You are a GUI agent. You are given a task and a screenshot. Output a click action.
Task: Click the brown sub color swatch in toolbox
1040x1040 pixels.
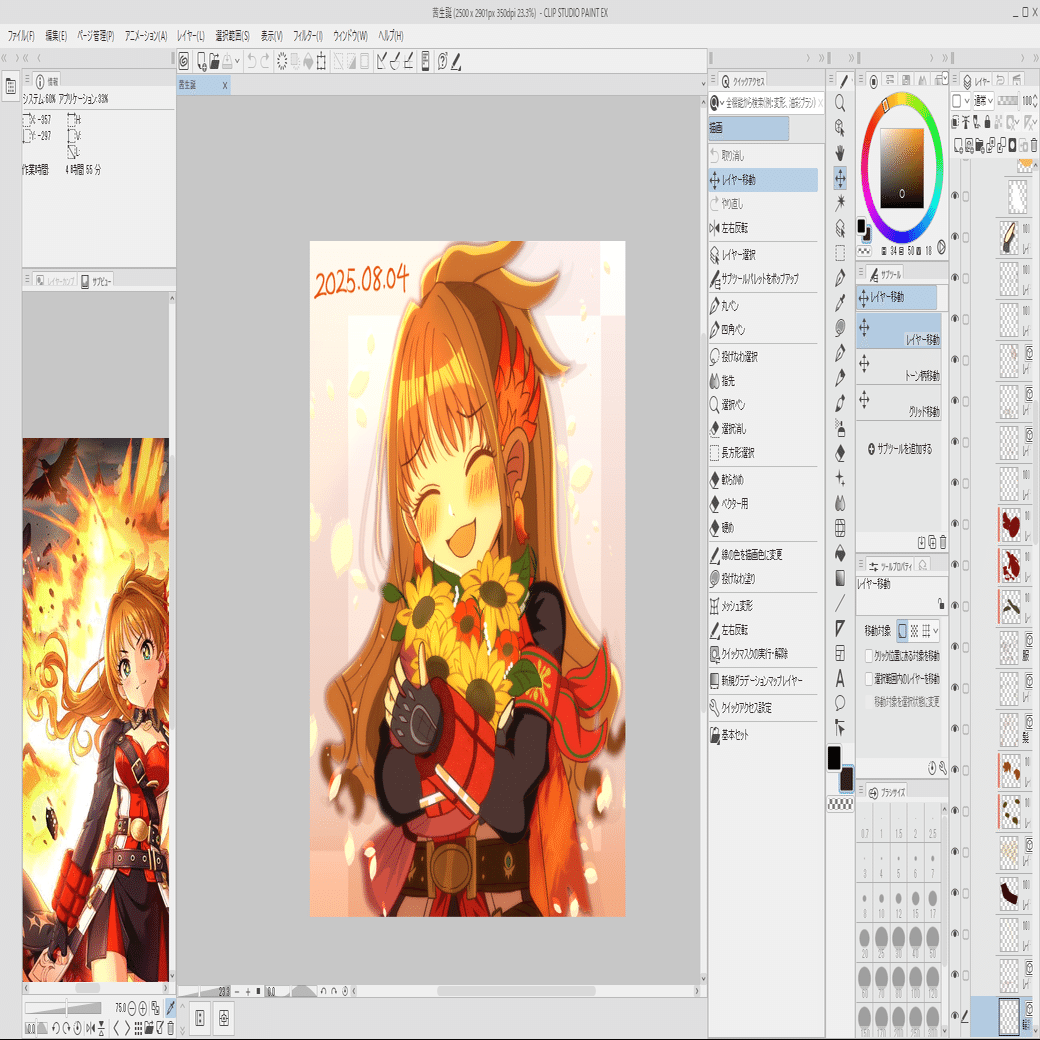(x=846, y=779)
